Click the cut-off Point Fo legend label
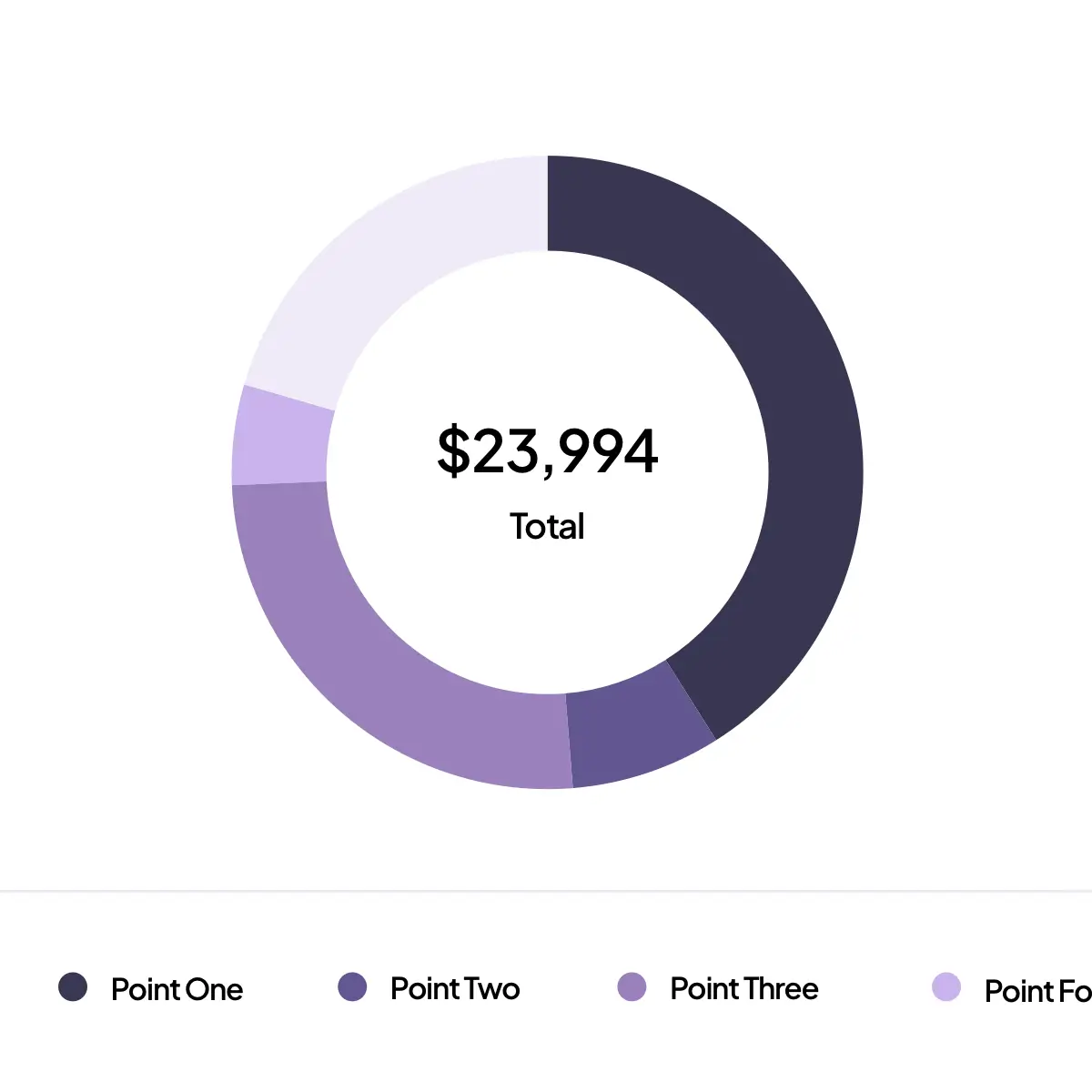1092x1092 pixels. (x=1037, y=991)
